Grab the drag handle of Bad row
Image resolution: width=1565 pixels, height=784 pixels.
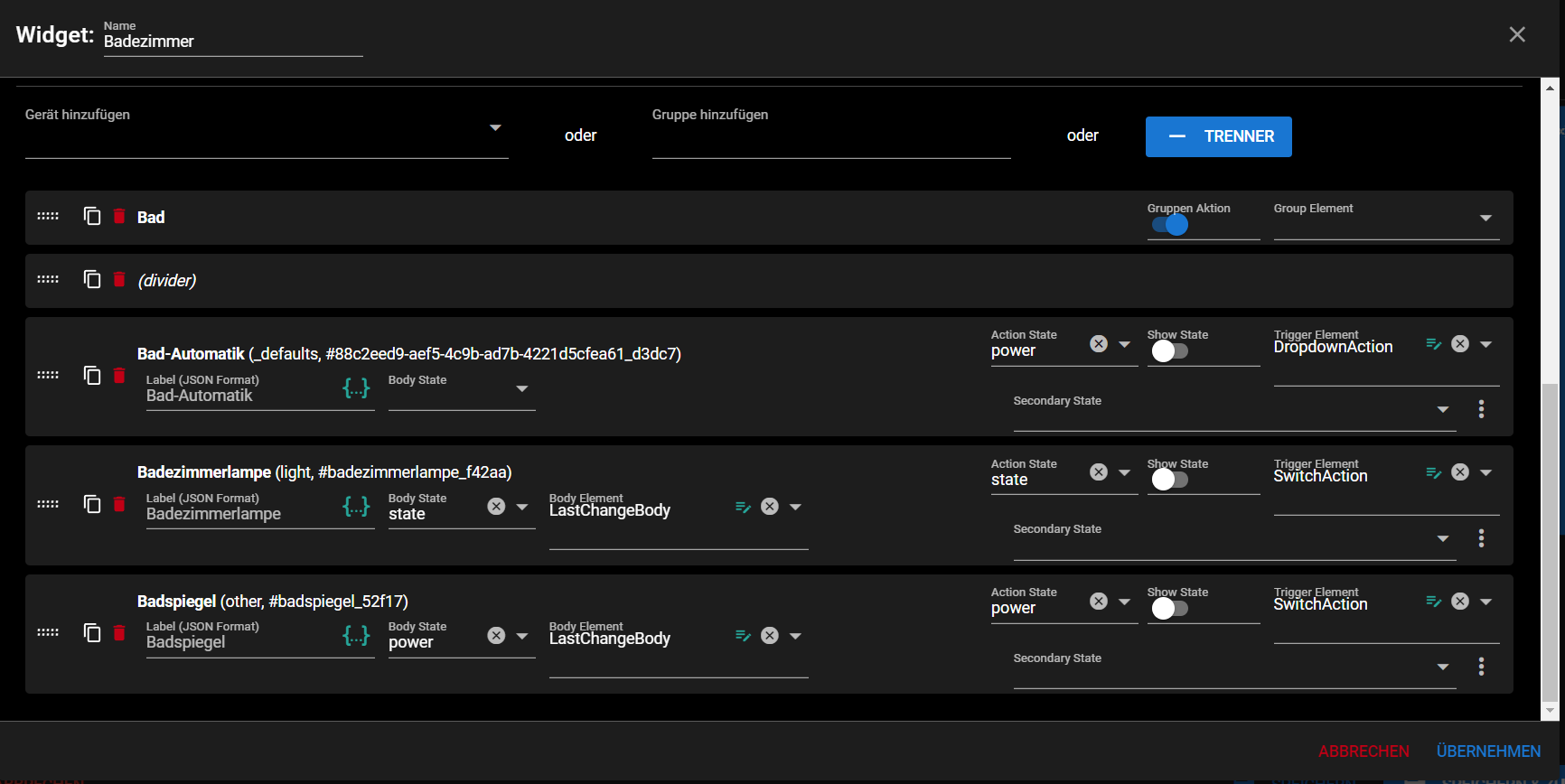click(48, 216)
